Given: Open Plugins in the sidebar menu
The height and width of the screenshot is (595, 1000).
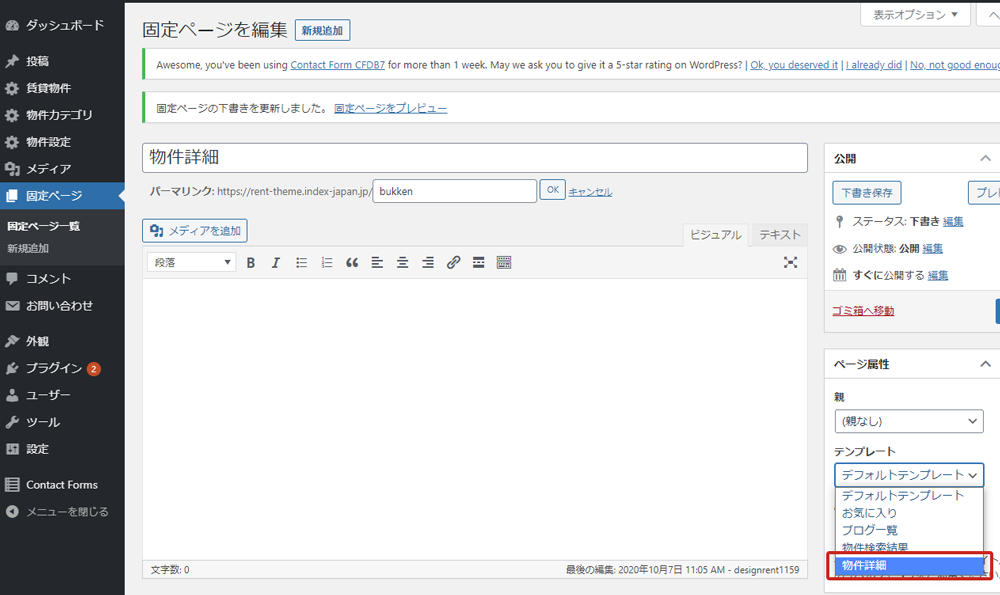Looking at the screenshot, I should click(x=54, y=368).
